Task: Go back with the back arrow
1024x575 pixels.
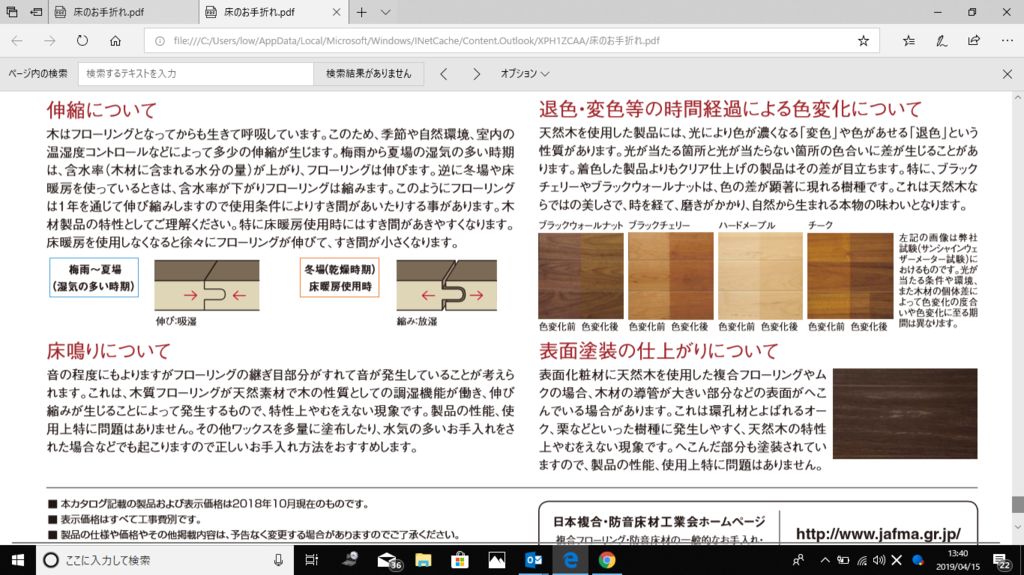Action: [17, 41]
